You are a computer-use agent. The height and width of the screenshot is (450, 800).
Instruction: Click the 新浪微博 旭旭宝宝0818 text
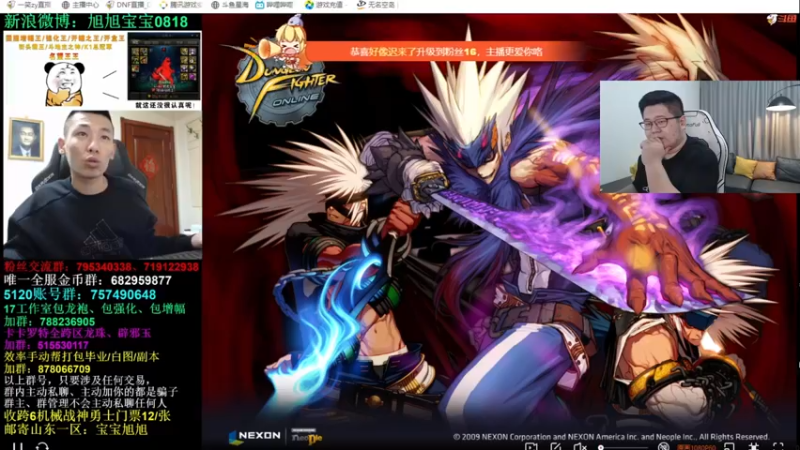pyautogui.click(x=96, y=21)
